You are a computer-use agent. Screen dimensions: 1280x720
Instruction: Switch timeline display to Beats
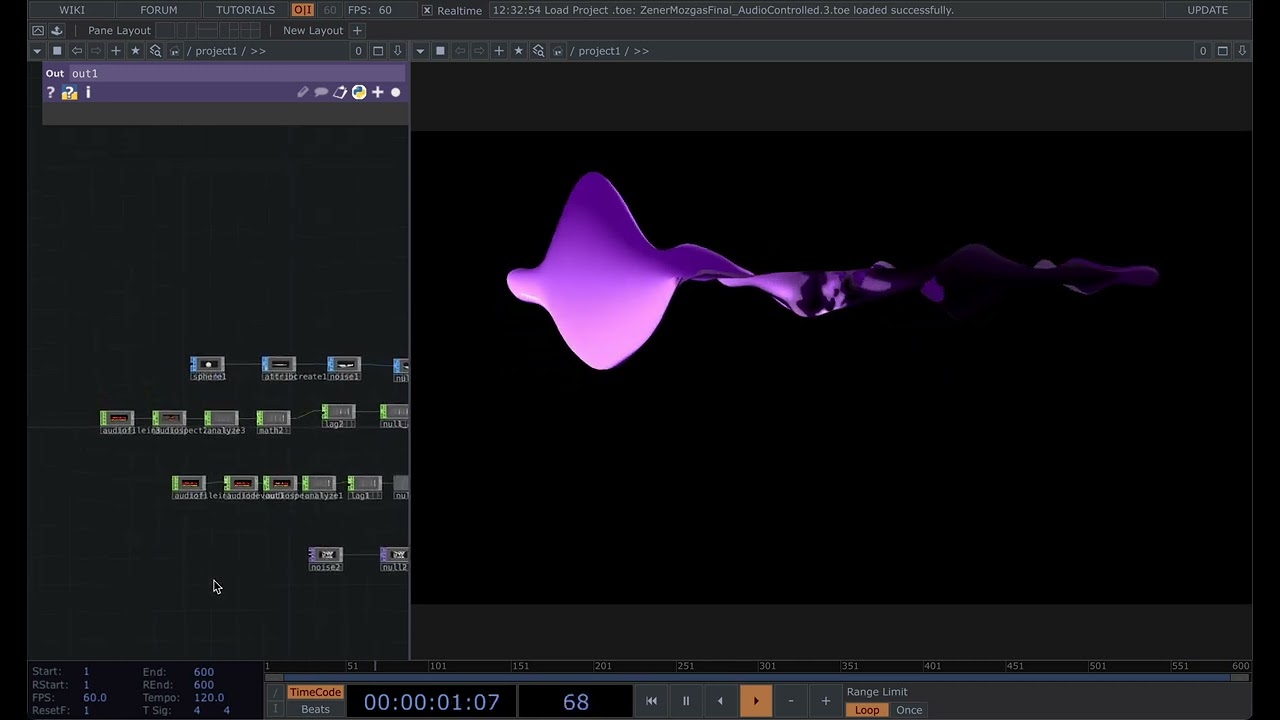click(315, 710)
